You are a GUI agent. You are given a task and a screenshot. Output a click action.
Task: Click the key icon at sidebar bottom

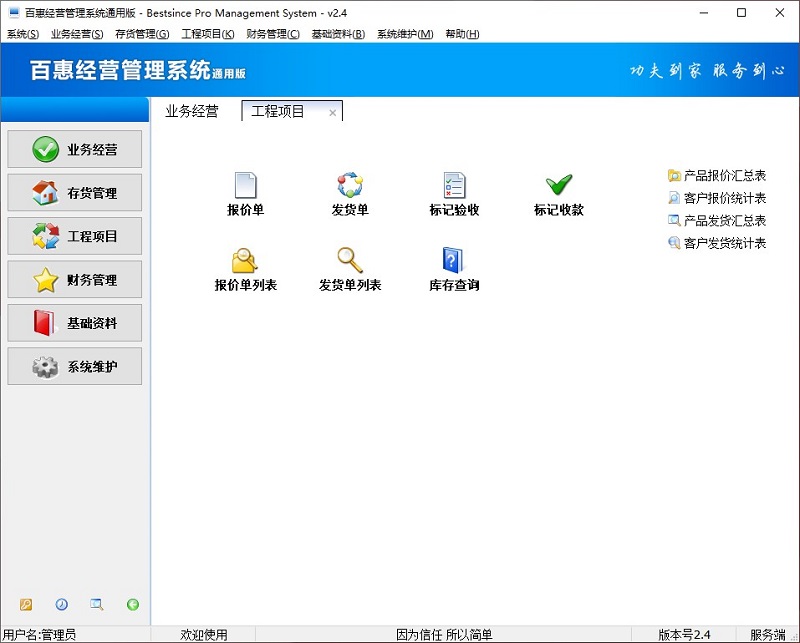tap(26, 604)
